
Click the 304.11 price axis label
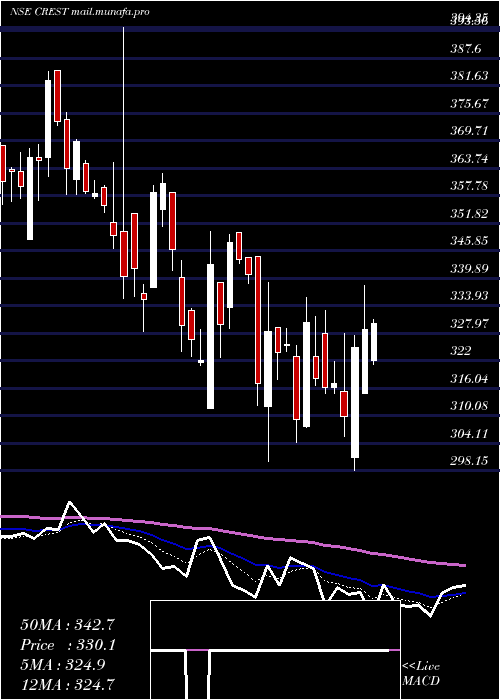(x=469, y=434)
